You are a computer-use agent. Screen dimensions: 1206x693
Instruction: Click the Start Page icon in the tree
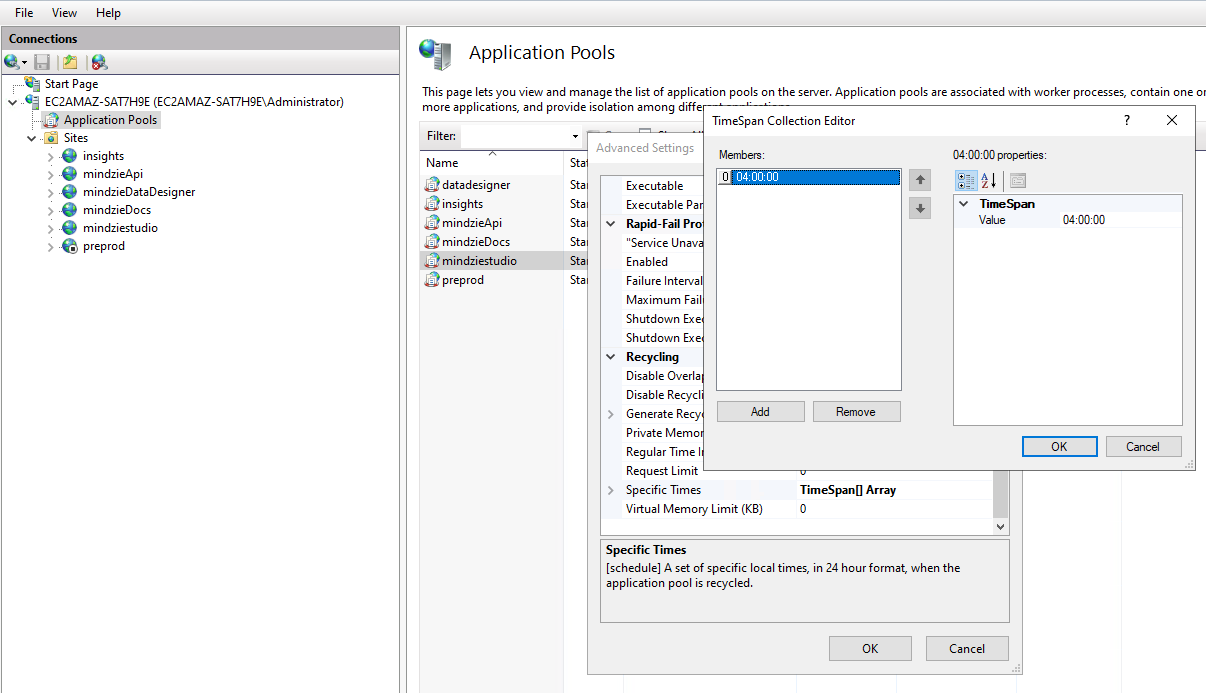(x=33, y=84)
